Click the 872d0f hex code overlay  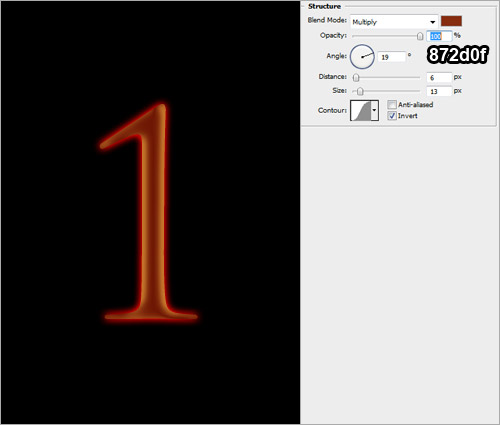coord(458,55)
